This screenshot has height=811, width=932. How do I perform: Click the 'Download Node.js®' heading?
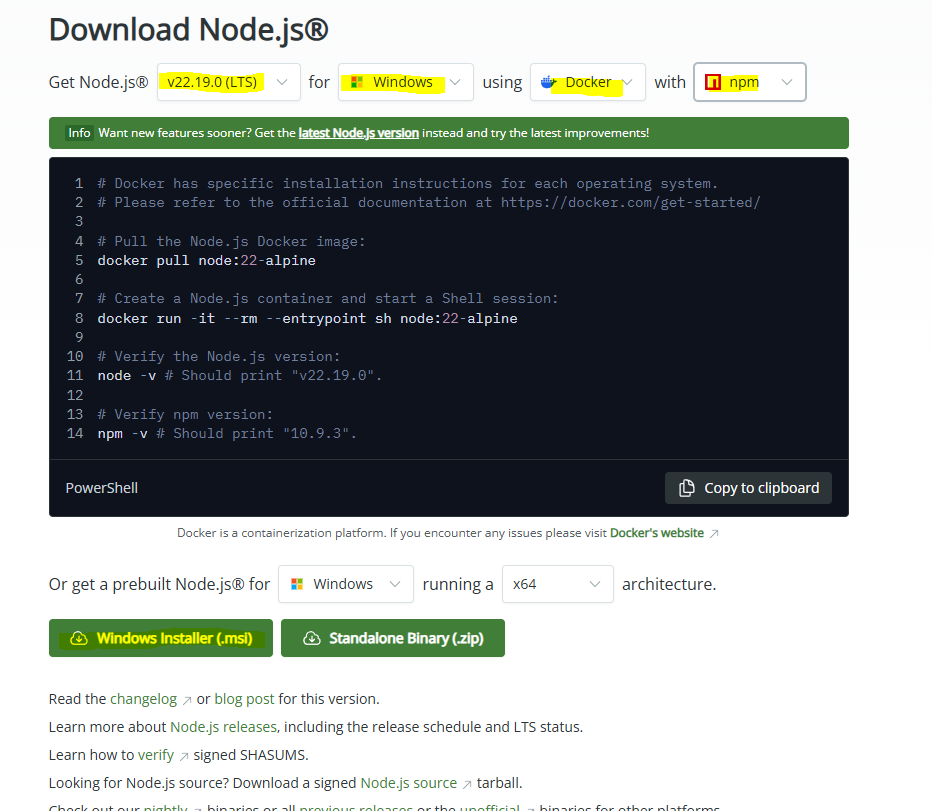188,30
